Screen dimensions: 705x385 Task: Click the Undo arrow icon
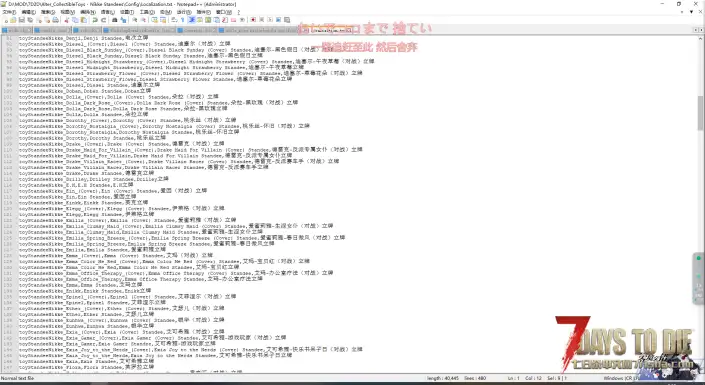pyautogui.click(x=94, y=20)
